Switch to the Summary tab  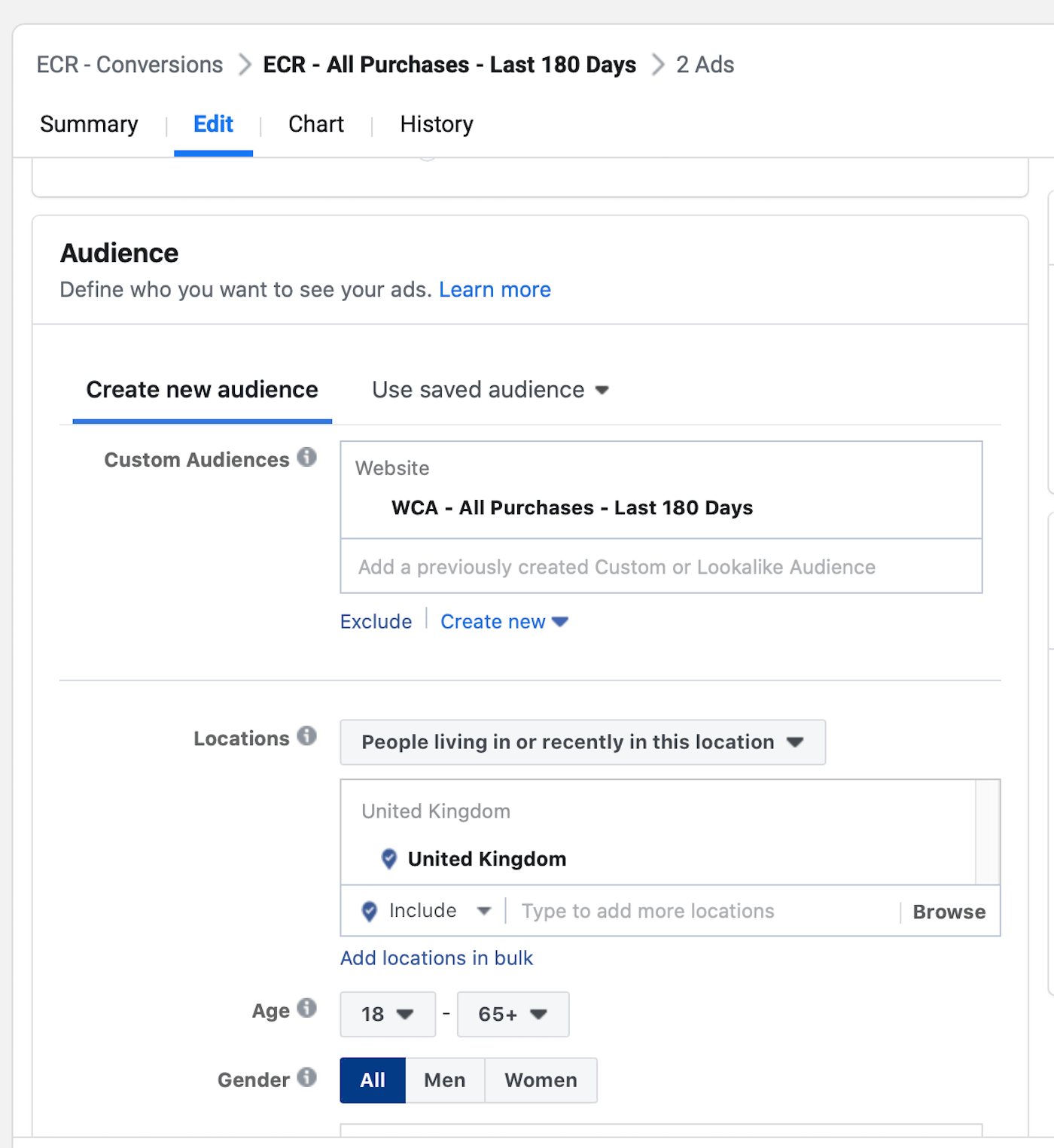(89, 124)
